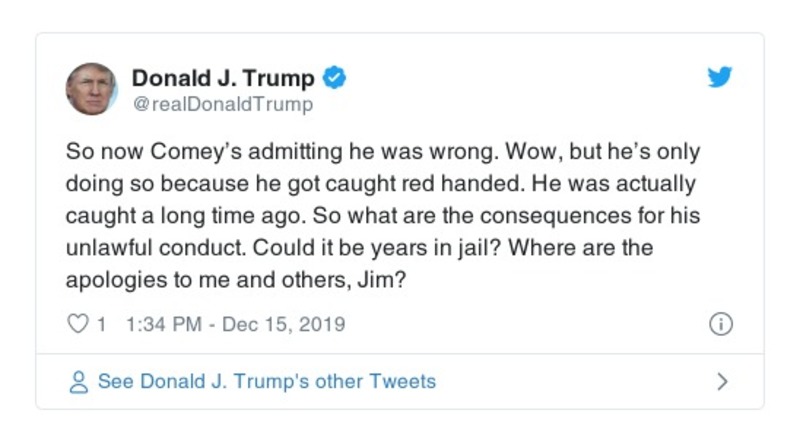Open the profile avatar photo
This screenshot has width=800, height=445.
[91, 89]
